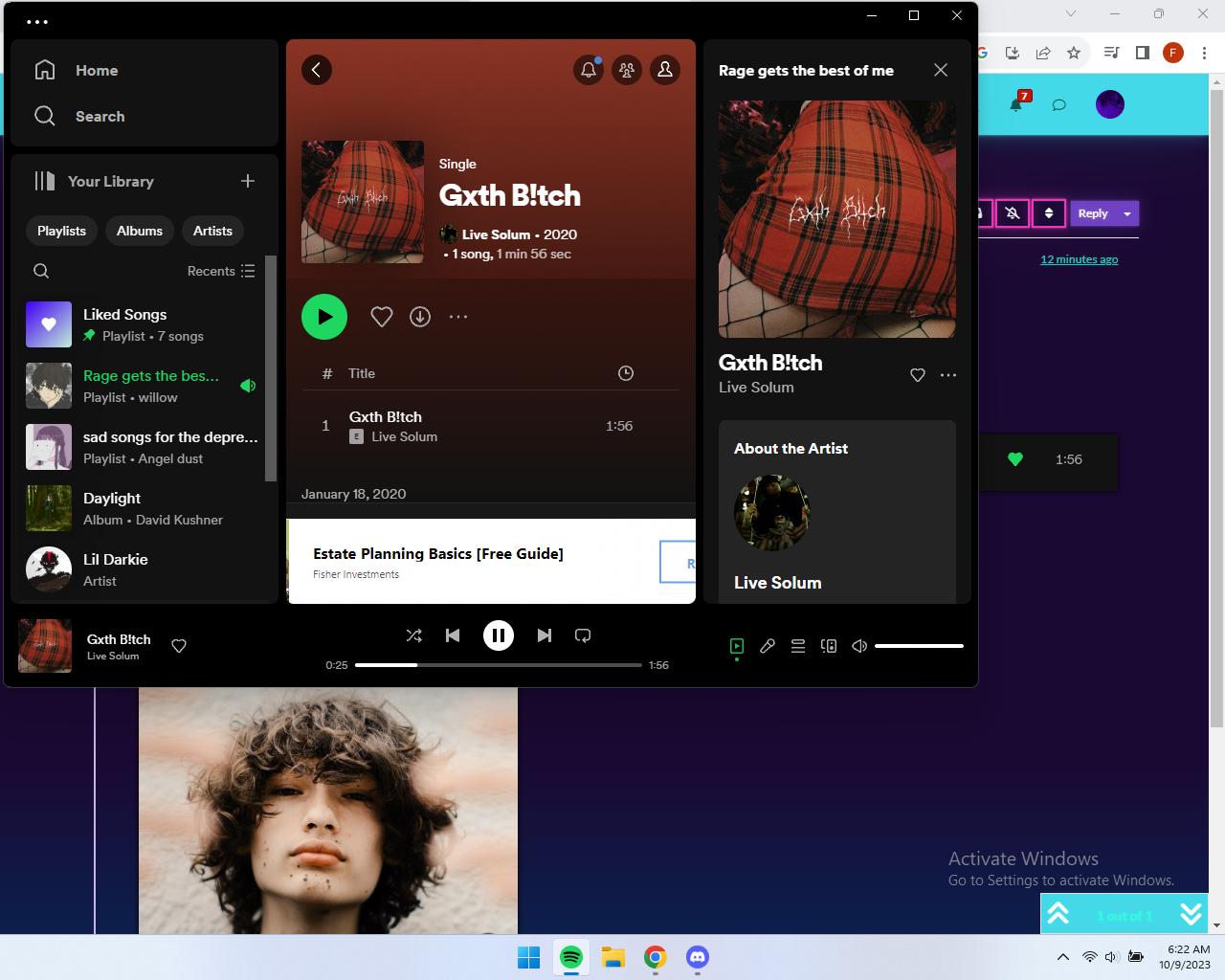Open Gxth B!tch title in Now Playing panel
Image resolution: width=1225 pixels, height=980 pixels.
point(770,363)
